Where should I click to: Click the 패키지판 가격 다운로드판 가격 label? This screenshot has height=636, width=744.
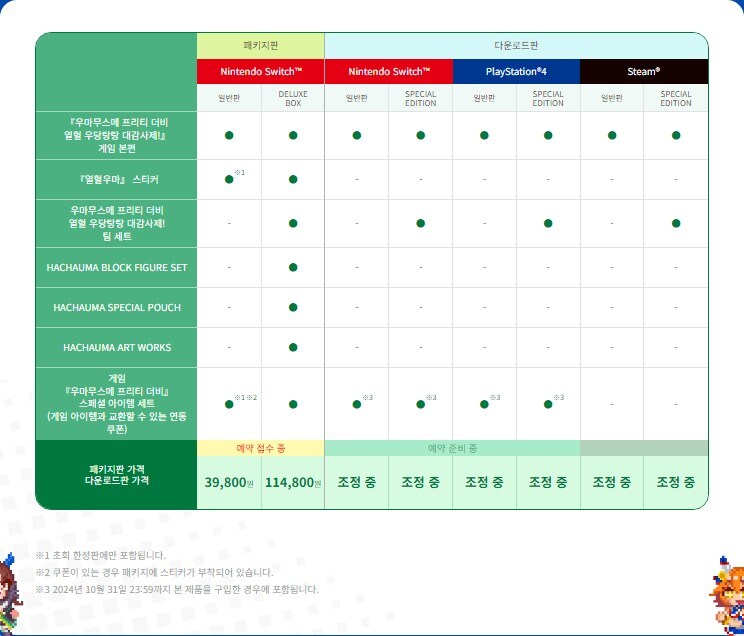coord(116,474)
